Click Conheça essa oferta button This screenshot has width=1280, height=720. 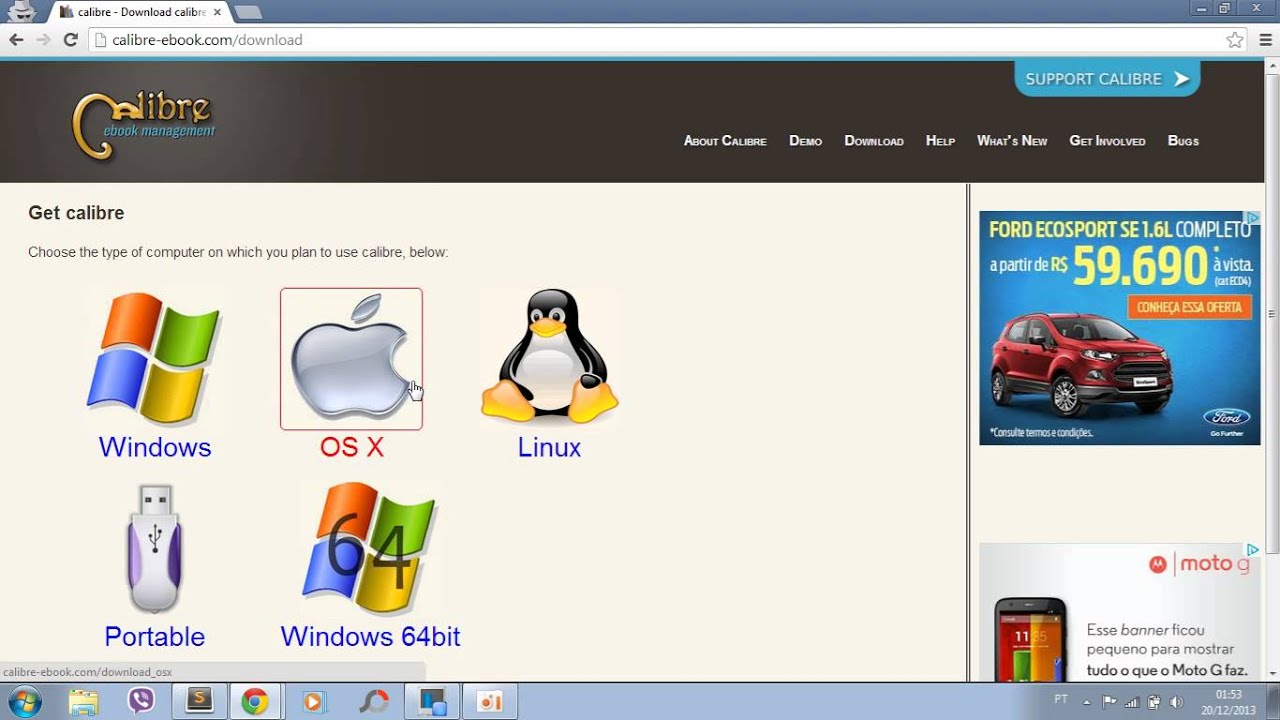click(1189, 307)
